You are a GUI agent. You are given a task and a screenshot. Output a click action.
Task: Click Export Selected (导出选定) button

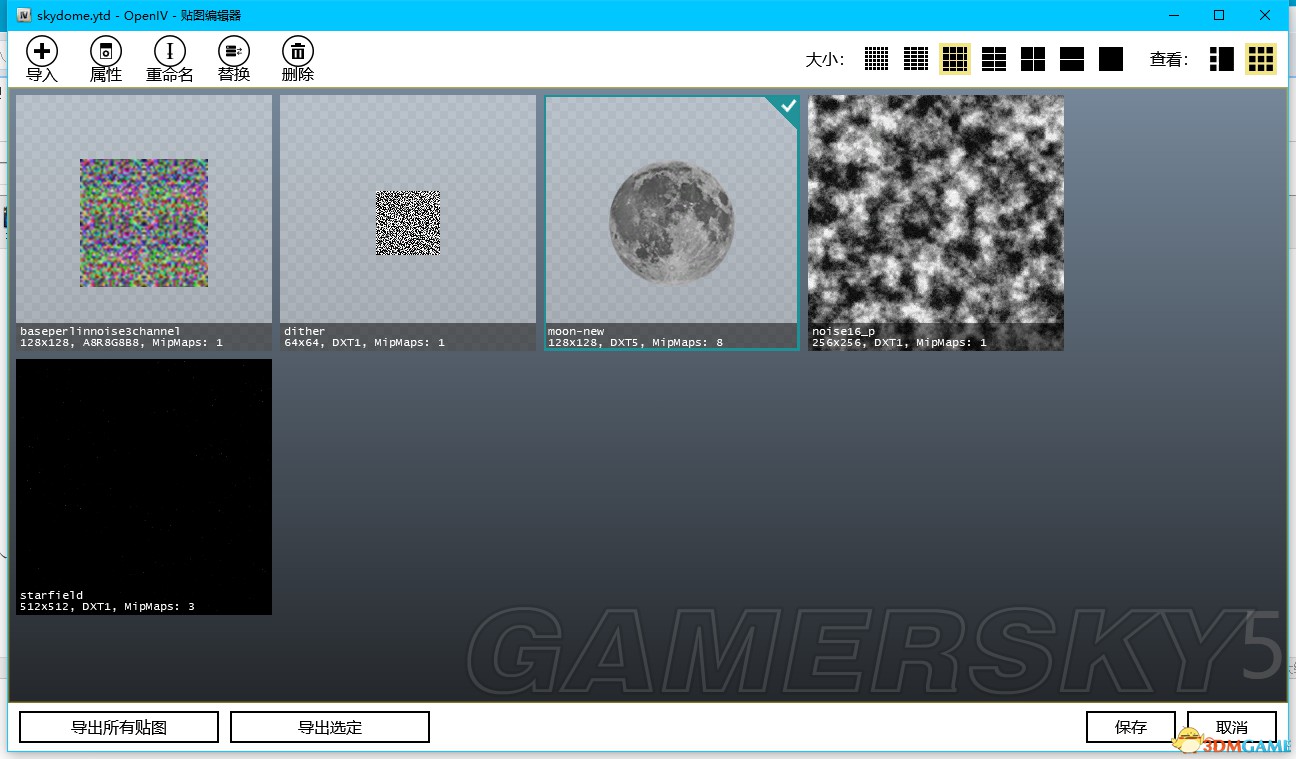[x=330, y=727]
